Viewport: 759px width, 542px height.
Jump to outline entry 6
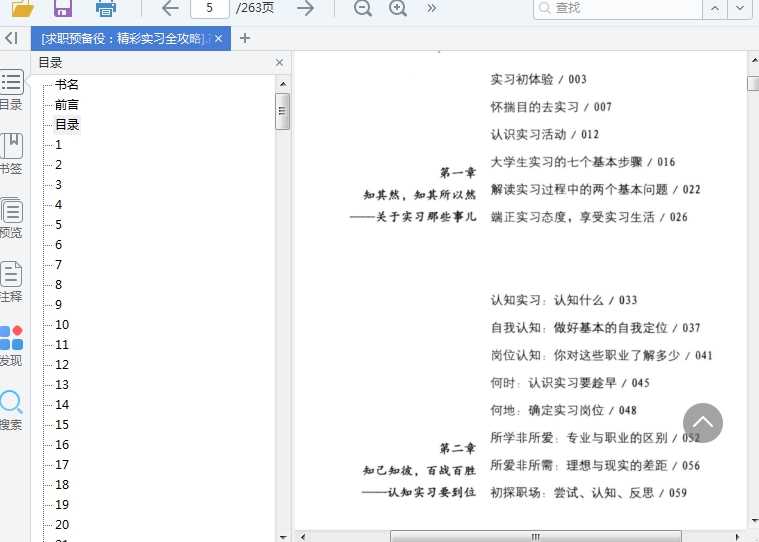tap(59, 244)
